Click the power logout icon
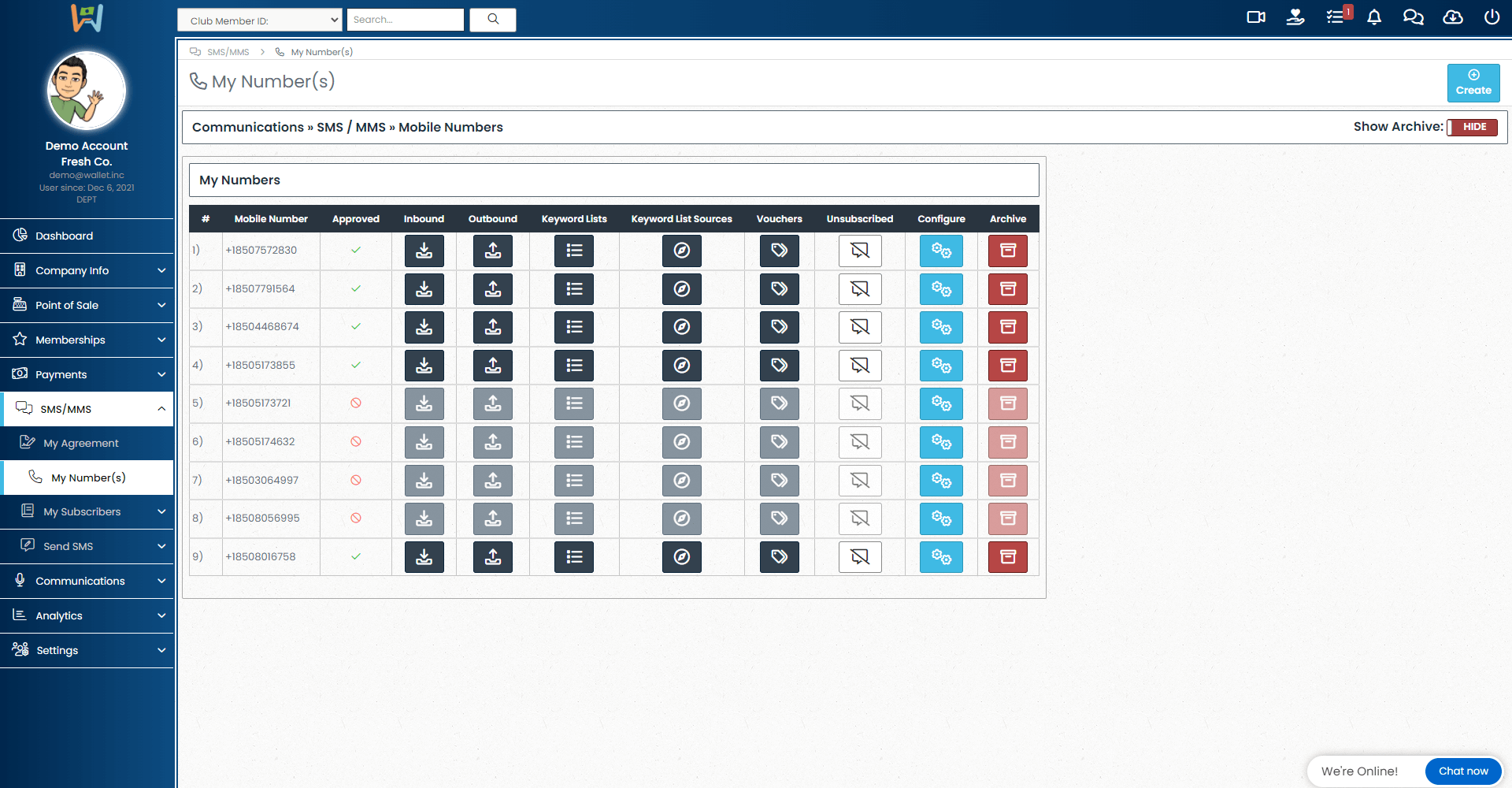This screenshot has width=1512, height=788. (1492, 17)
